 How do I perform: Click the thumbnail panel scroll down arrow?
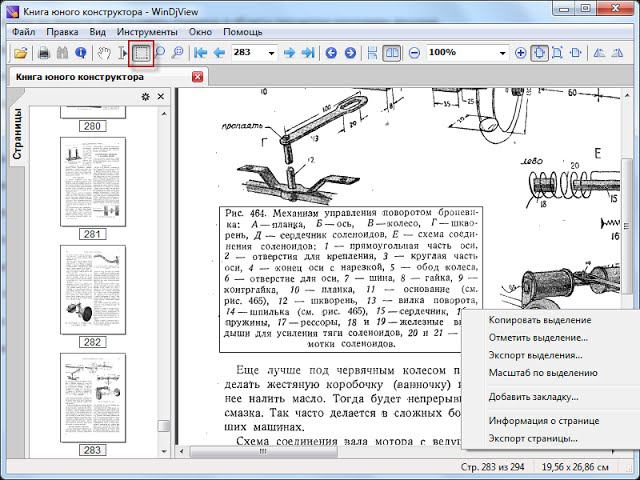point(164,451)
